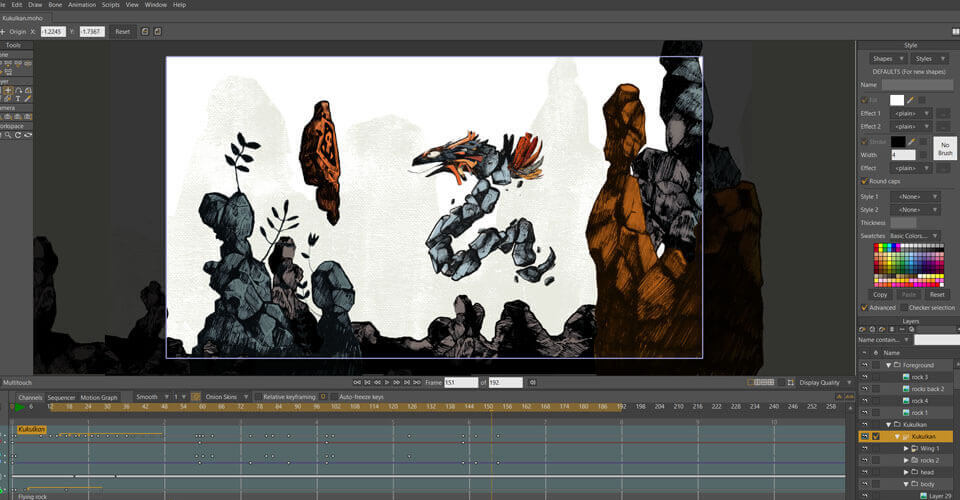Collapse the Foreground layer group
960x500 pixels.
coord(888,365)
